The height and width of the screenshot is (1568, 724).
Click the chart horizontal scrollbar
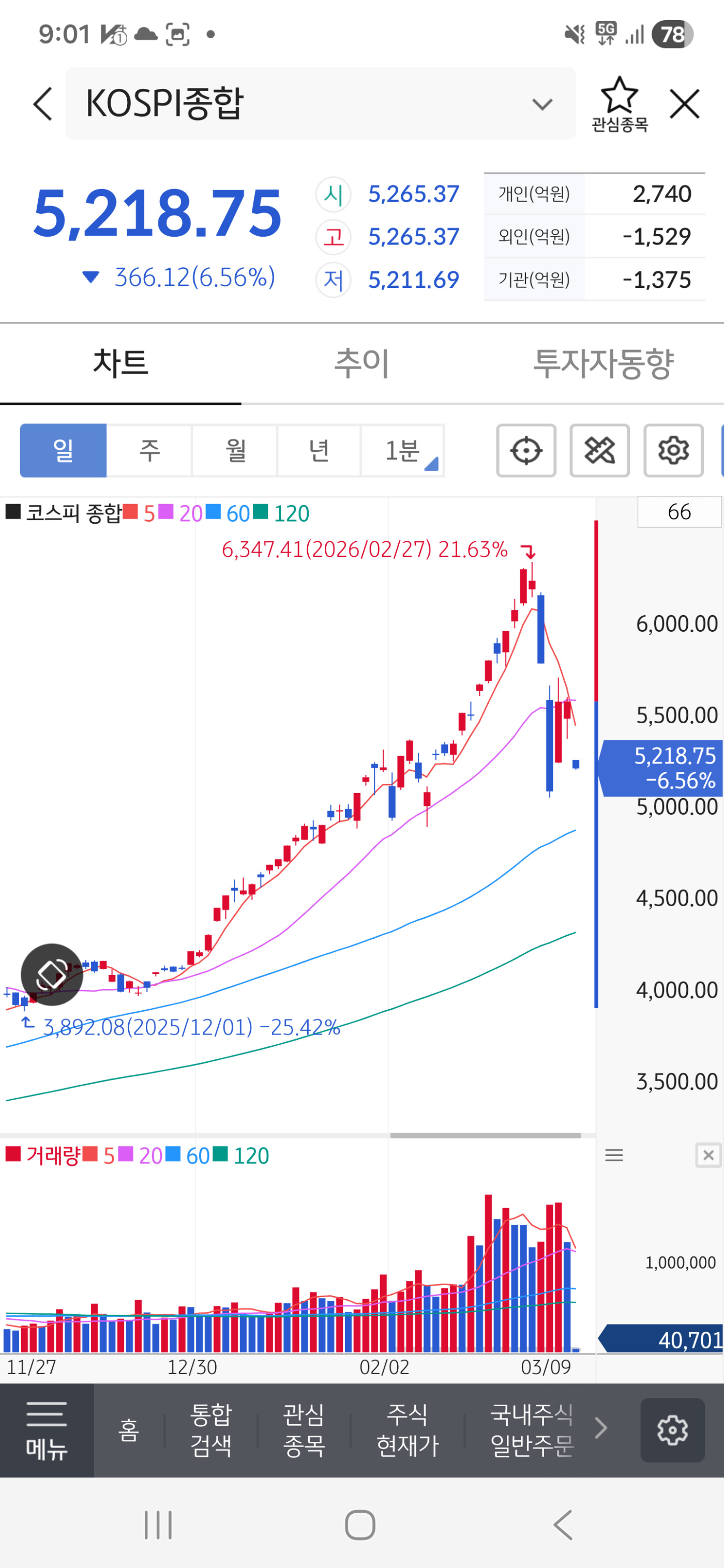coord(485,1135)
